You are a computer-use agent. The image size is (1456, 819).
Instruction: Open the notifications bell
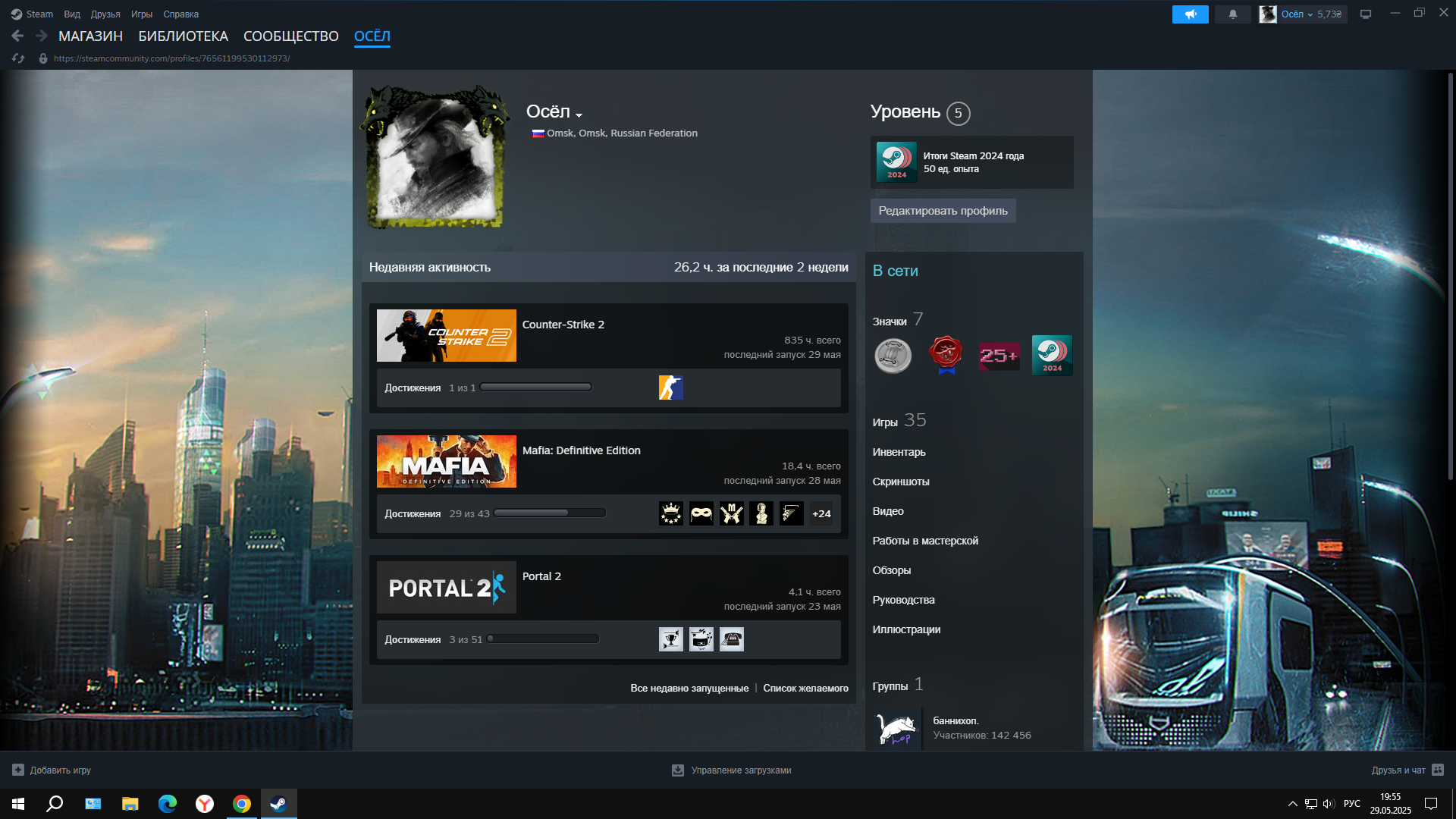tap(1232, 14)
